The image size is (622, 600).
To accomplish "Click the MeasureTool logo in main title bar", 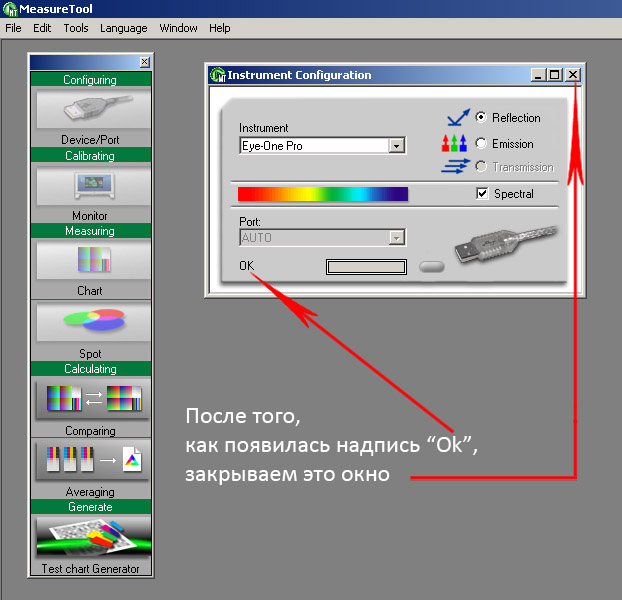I will click(x=10, y=9).
